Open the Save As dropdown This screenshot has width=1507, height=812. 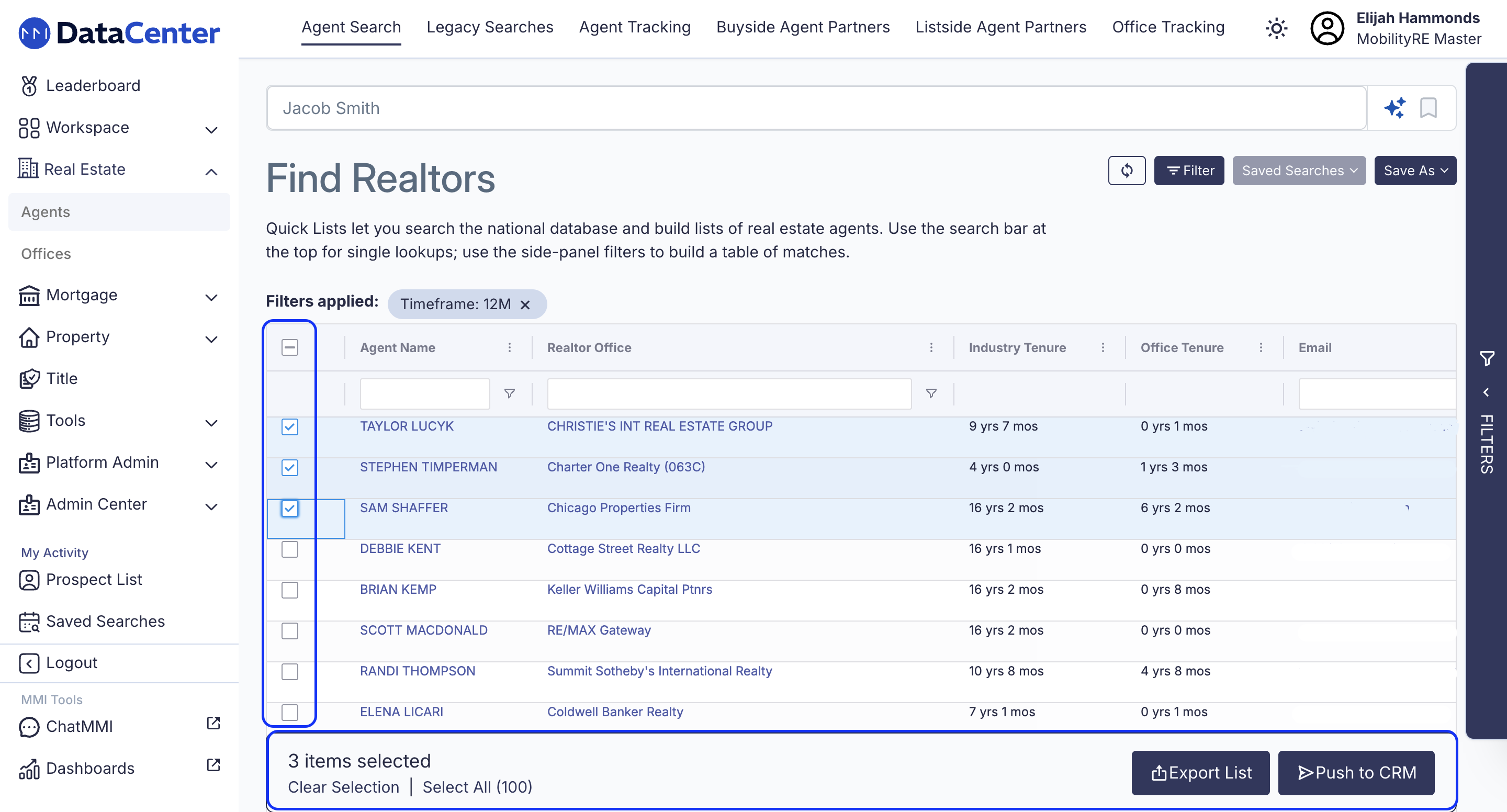(1415, 170)
